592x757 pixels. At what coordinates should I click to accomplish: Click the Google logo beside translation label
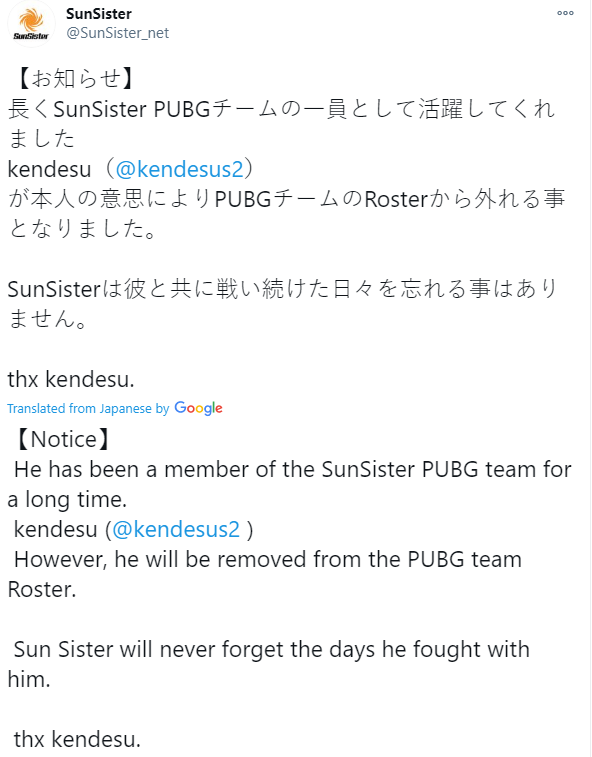198,408
